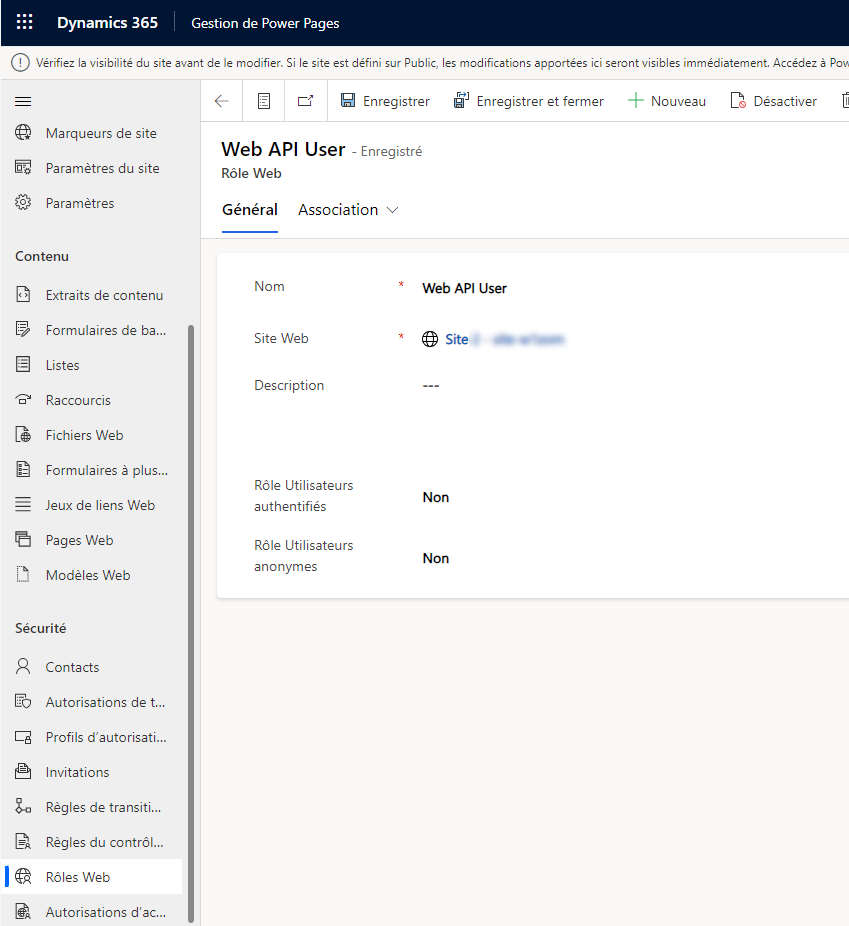Toggle Rôle Utilisateurs anonymes value Non

[436, 558]
